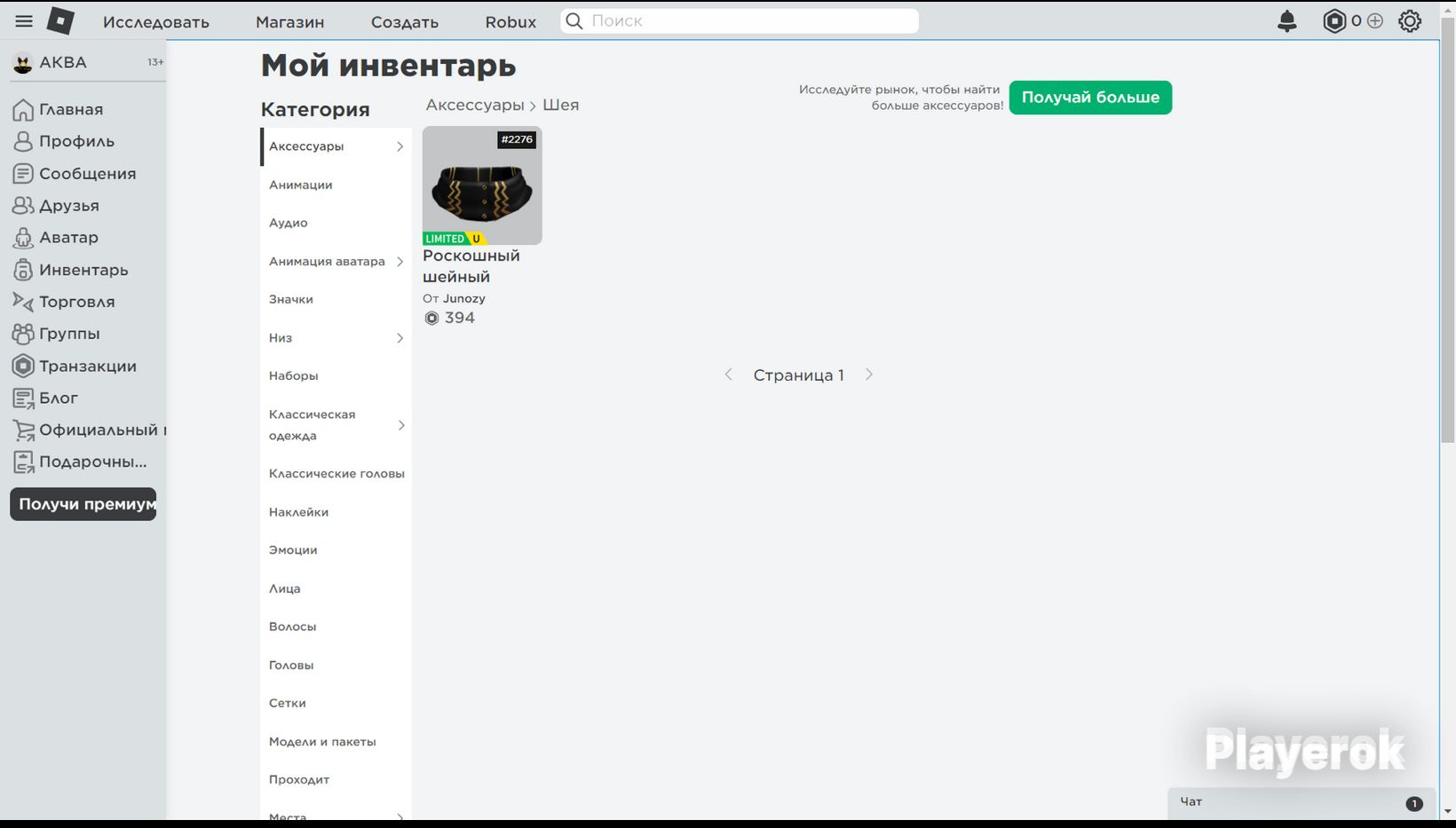Click the Профиль person icon

tap(23, 141)
